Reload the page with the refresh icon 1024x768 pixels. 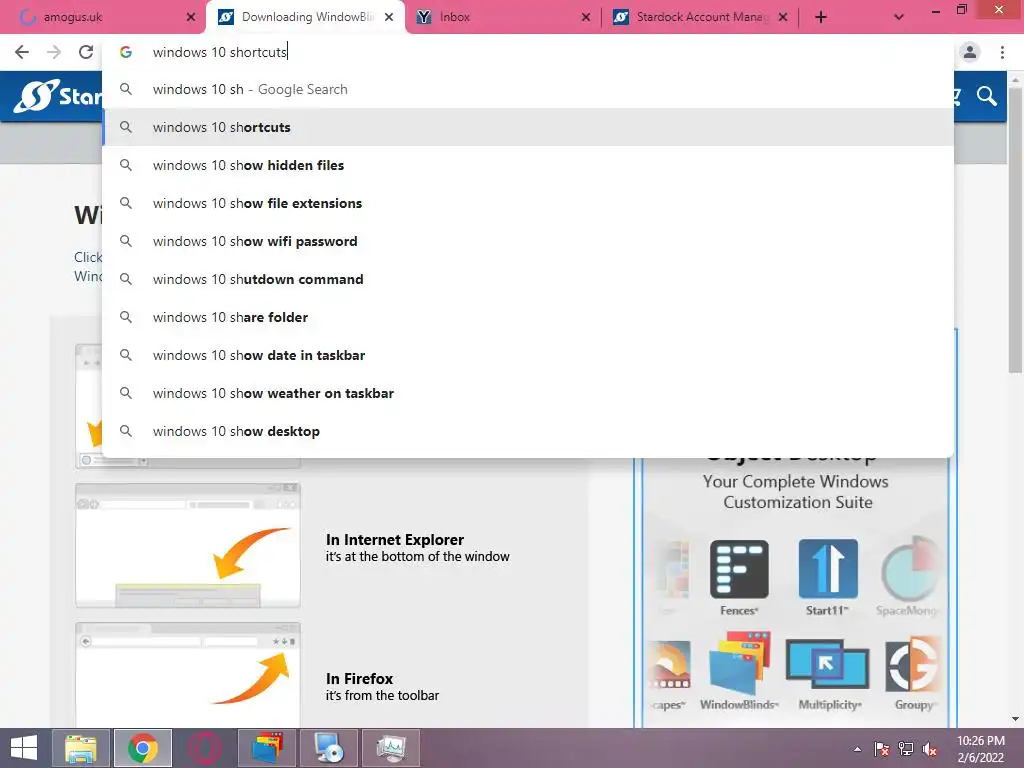coord(86,52)
